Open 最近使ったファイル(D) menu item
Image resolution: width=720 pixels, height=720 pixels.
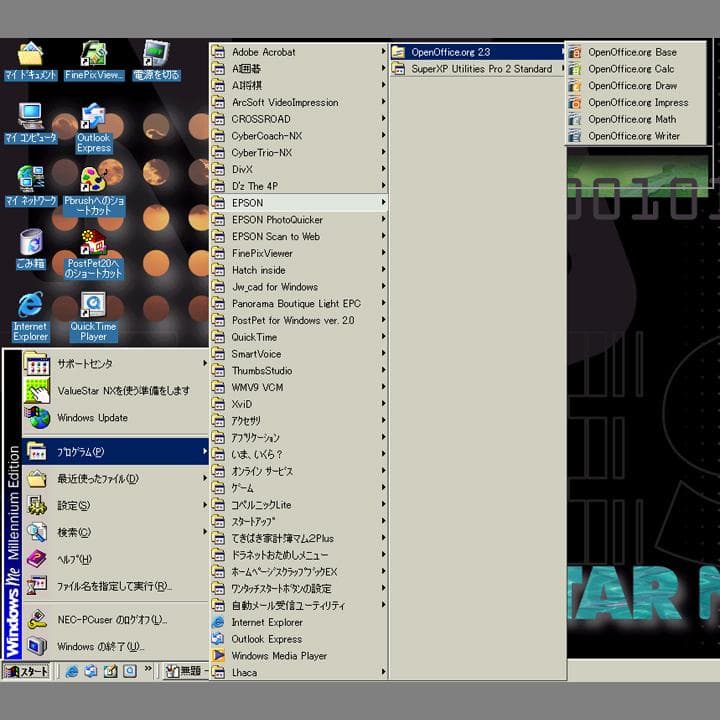click(x=115, y=479)
